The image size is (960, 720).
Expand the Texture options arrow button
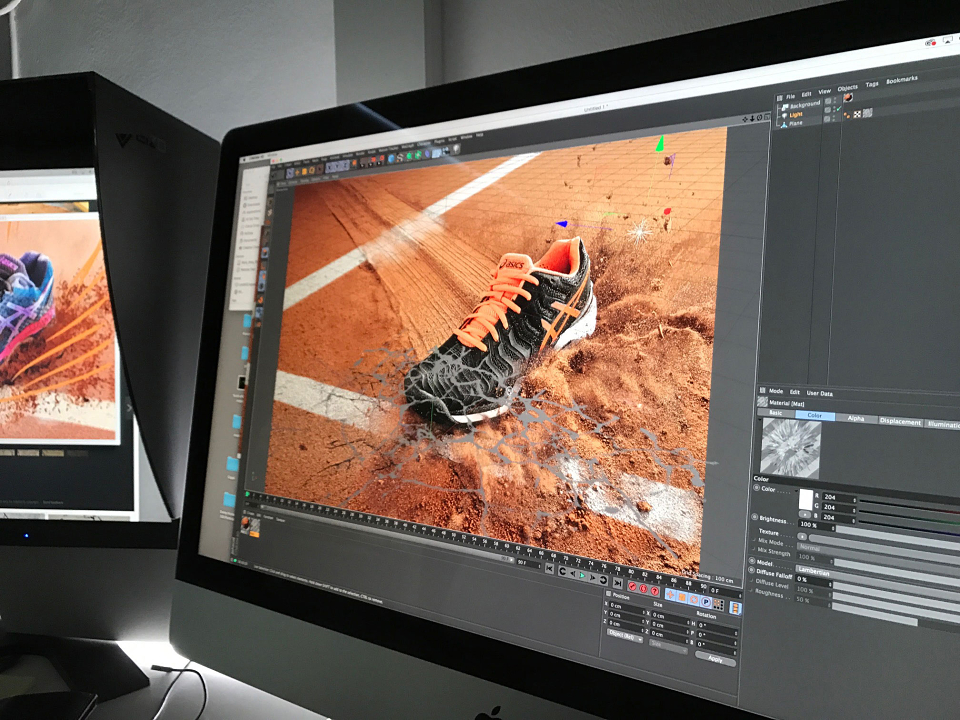pyautogui.click(x=802, y=536)
